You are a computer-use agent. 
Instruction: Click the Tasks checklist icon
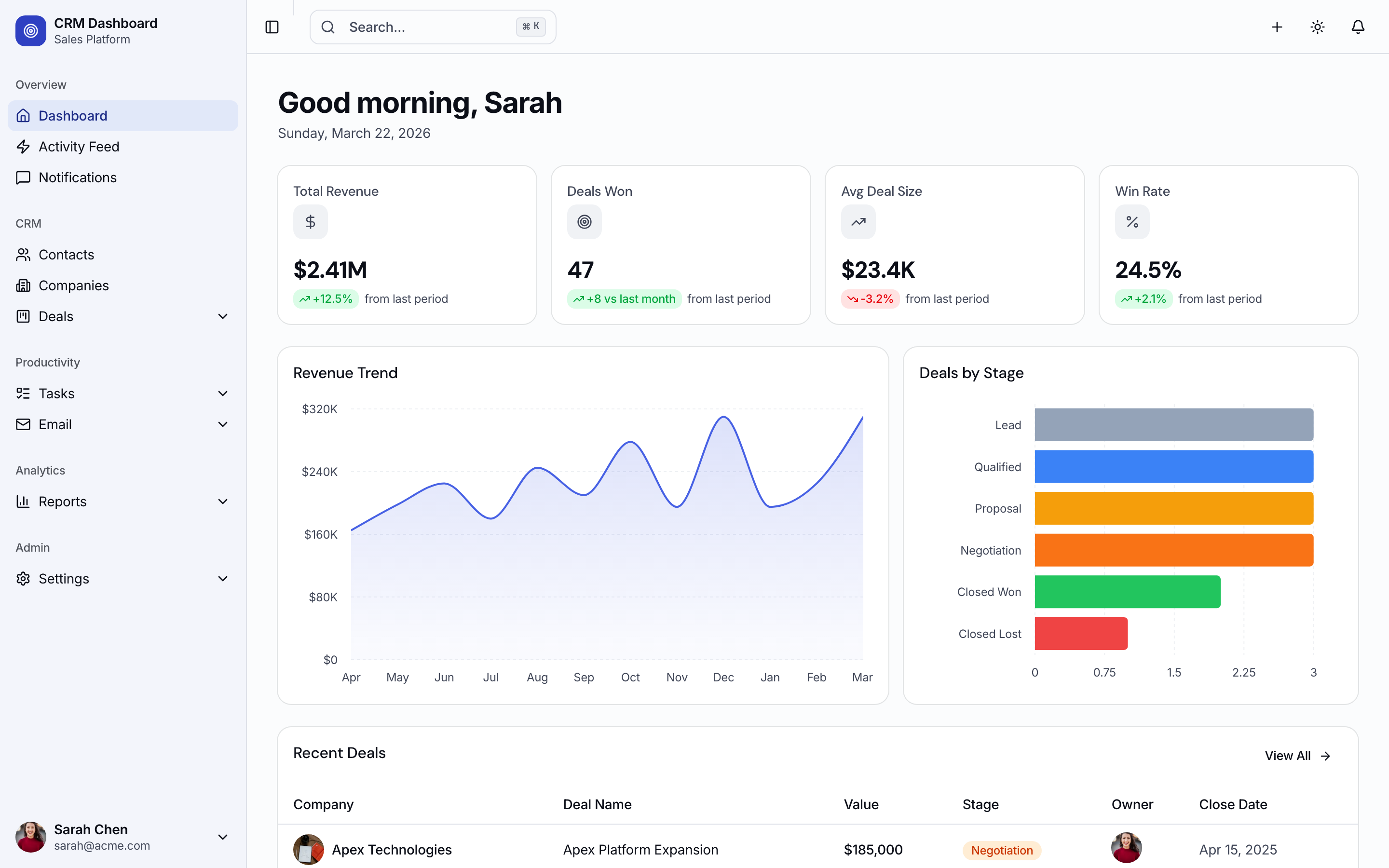pyautogui.click(x=23, y=393)
